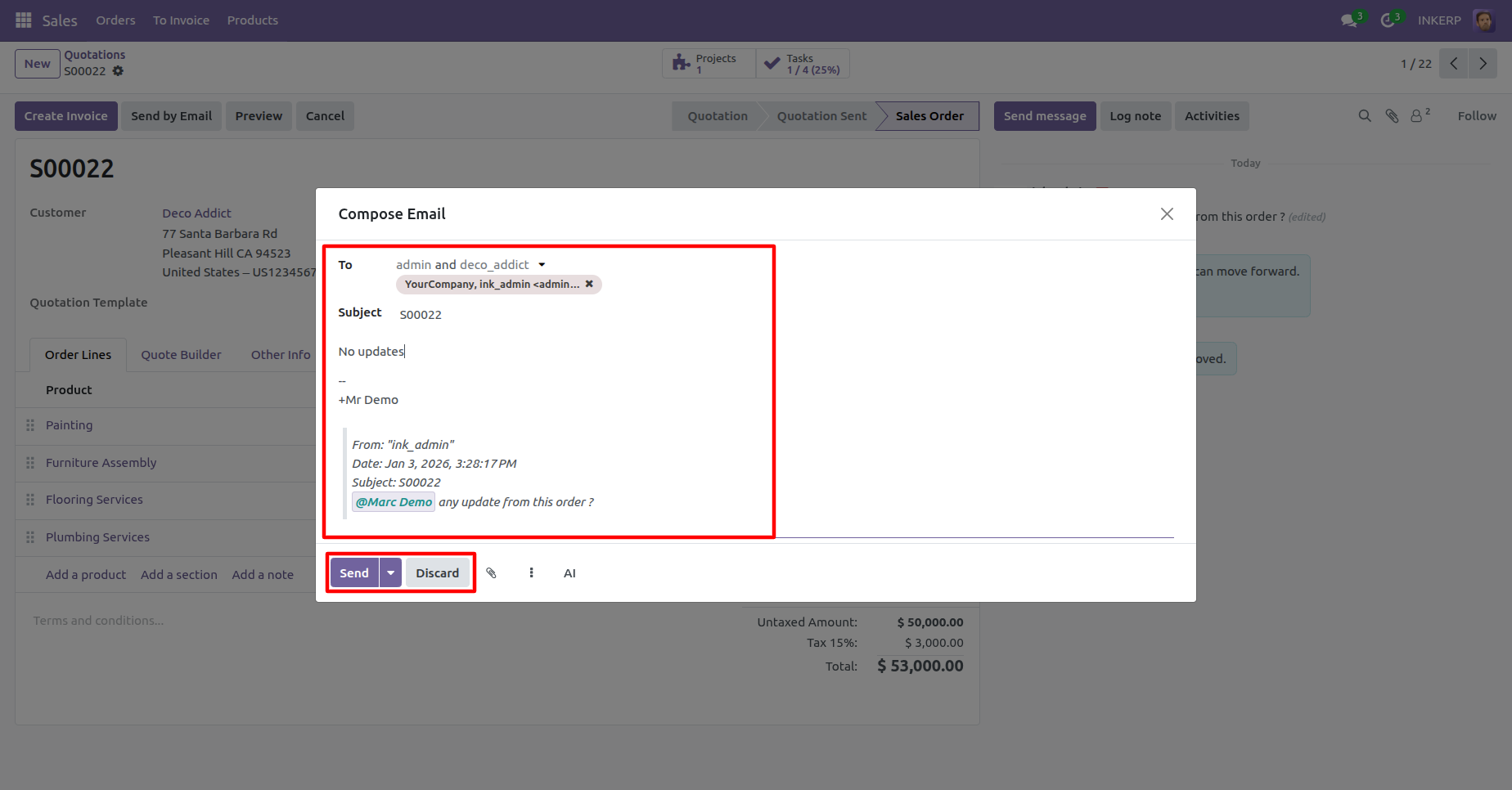Open the activities clock icon in top bar
This screenshot has height=790, width=1512.
(1388, 20)
